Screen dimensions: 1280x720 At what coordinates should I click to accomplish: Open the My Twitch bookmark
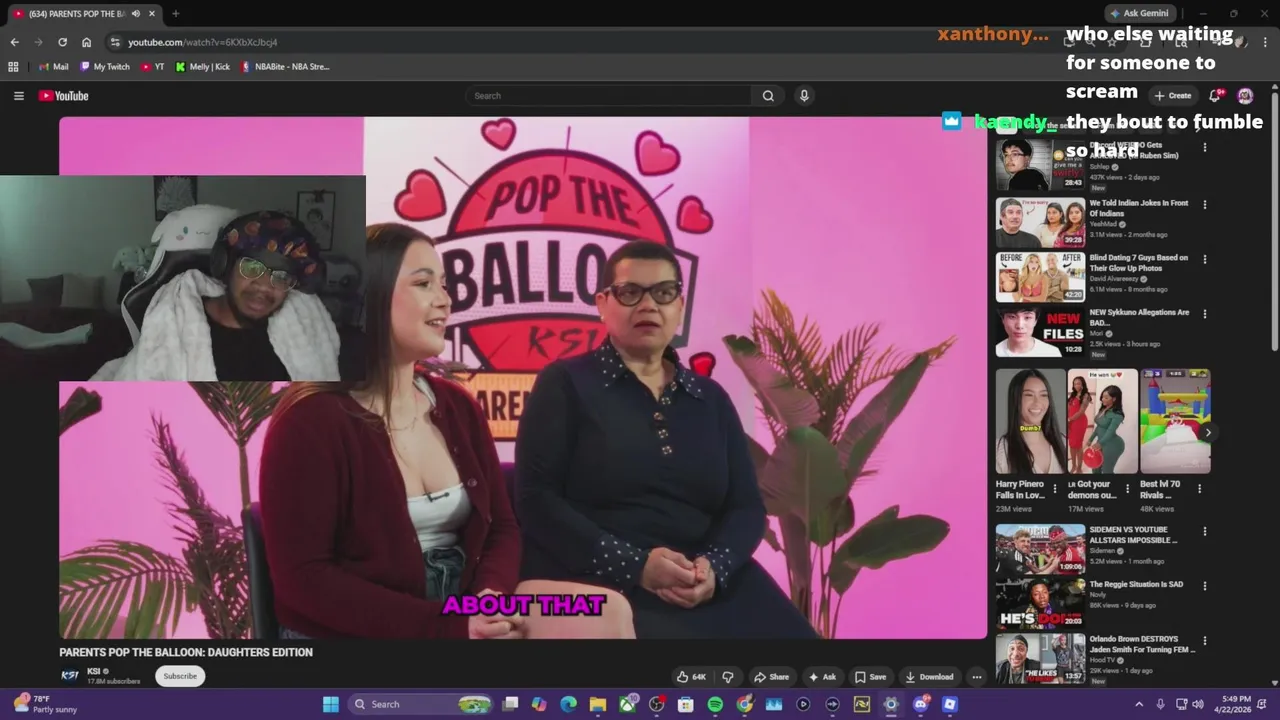[105, 67]
